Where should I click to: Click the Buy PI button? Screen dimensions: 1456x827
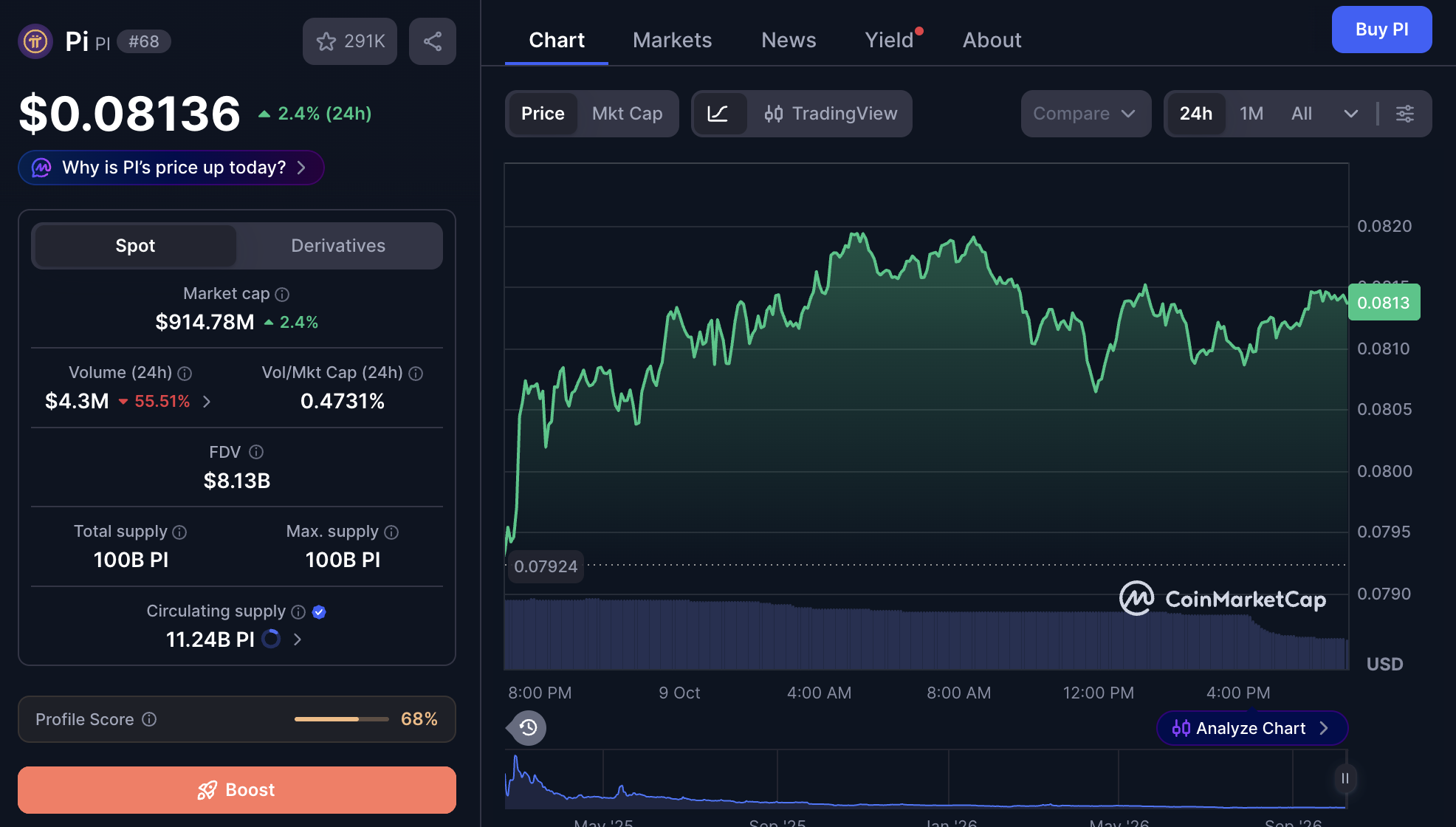[x=1381, y=30]
